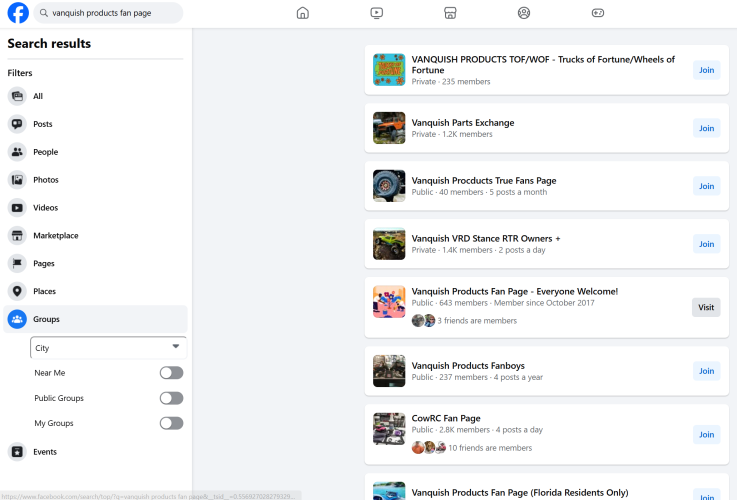Open the Groups icon in top bar
Viewport: 737px width, 500px height.
click(x=524, y=13)
